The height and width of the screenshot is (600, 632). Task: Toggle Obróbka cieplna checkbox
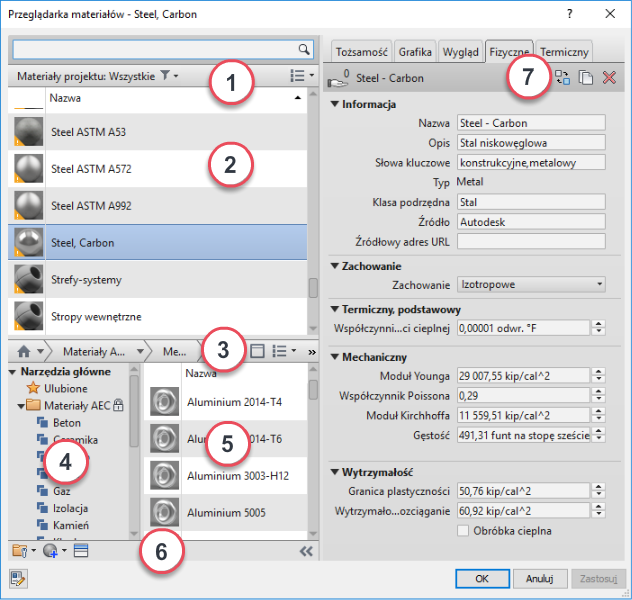click(463, 531)
